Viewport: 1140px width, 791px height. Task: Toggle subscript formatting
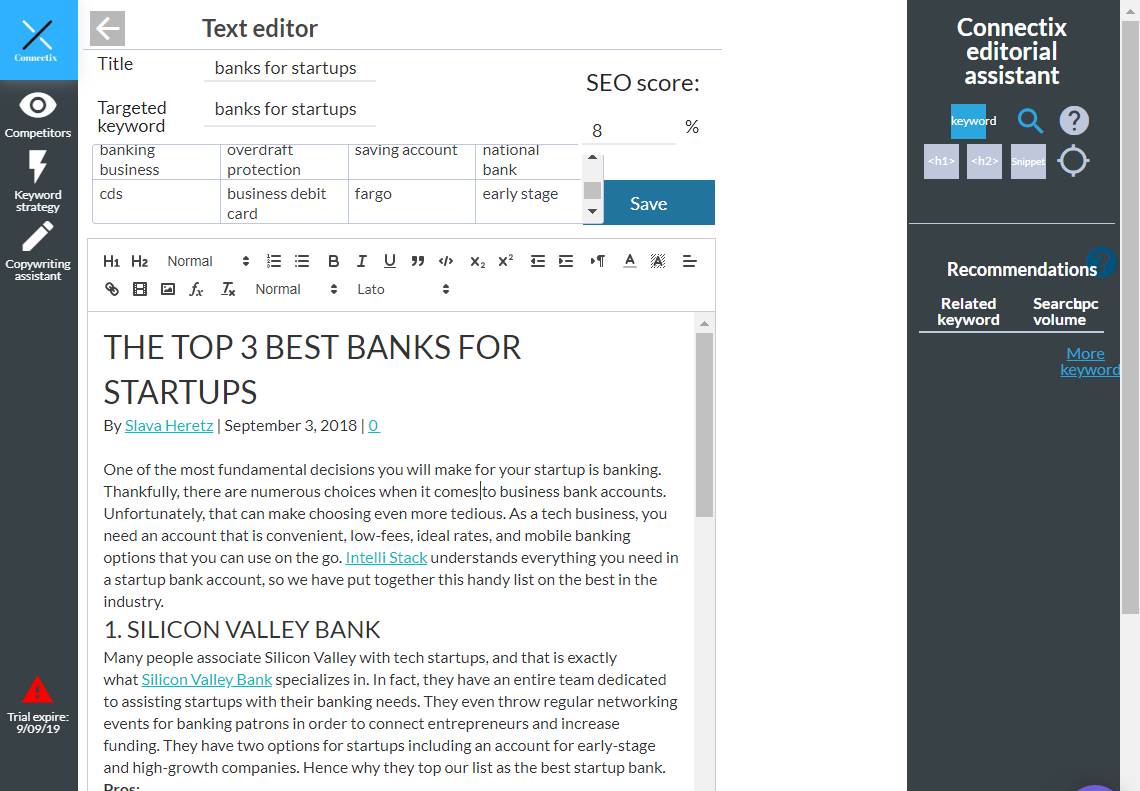click(x=477, y=262)
